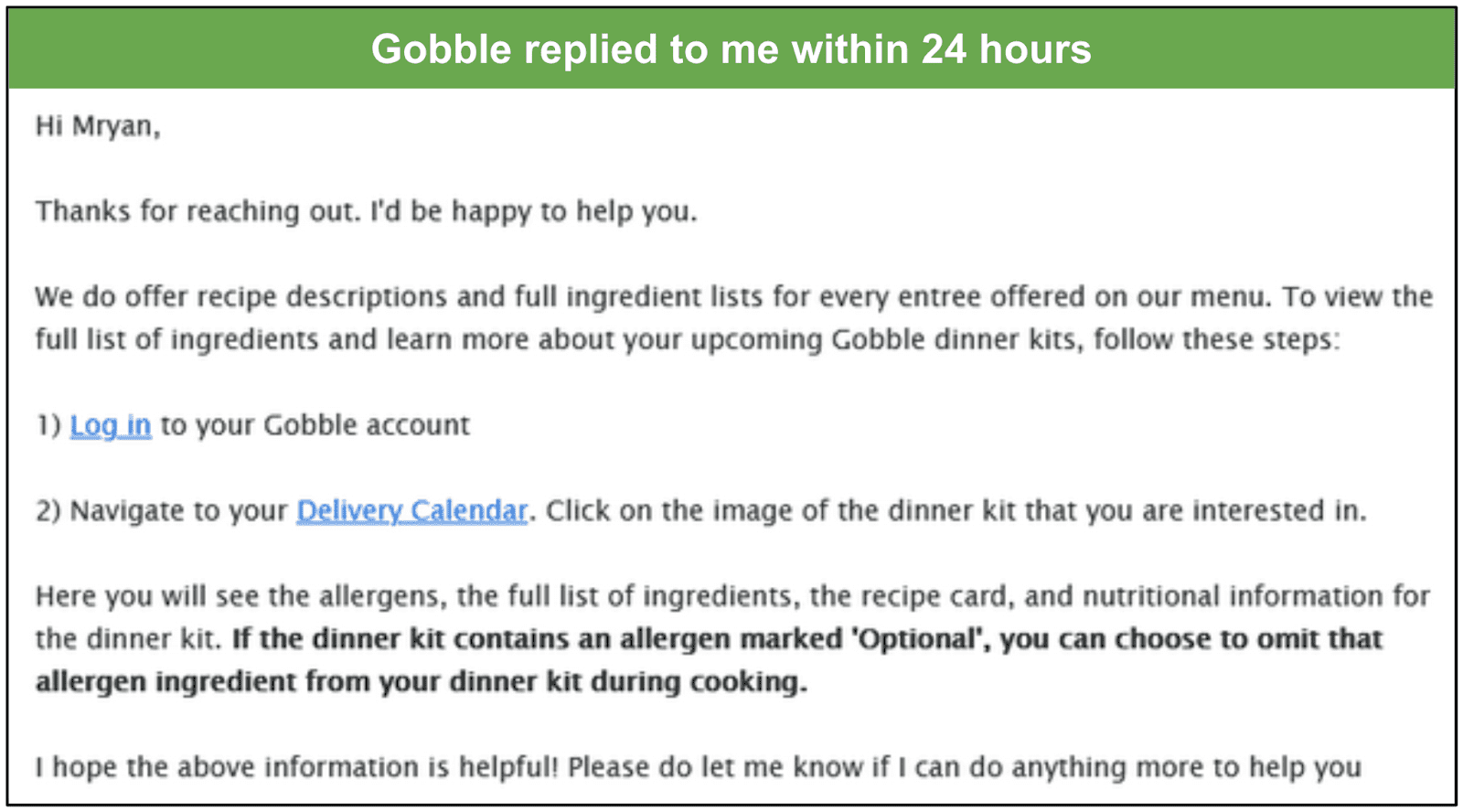This screenshot has height=812, width=1463.
Task: Click the green banner heading
Action: (x=731, y=49)
